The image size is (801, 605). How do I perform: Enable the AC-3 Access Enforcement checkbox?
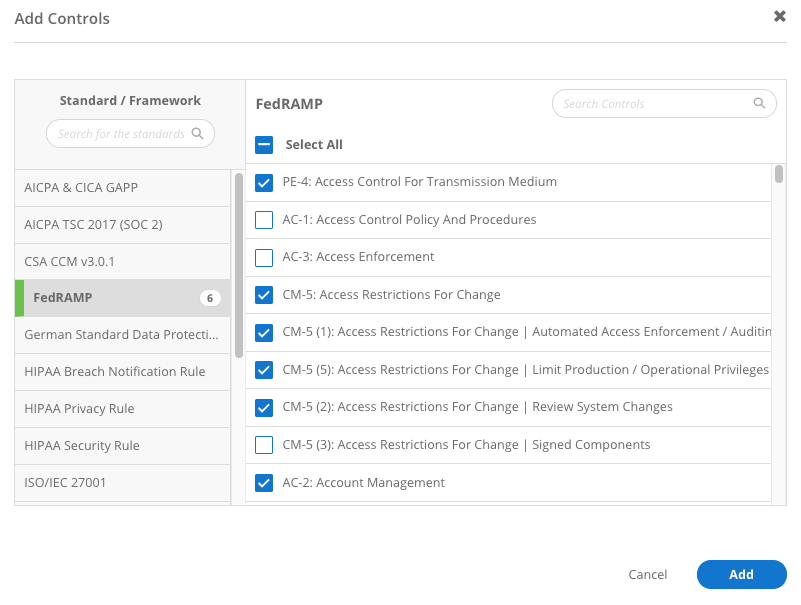coord(264,257)
